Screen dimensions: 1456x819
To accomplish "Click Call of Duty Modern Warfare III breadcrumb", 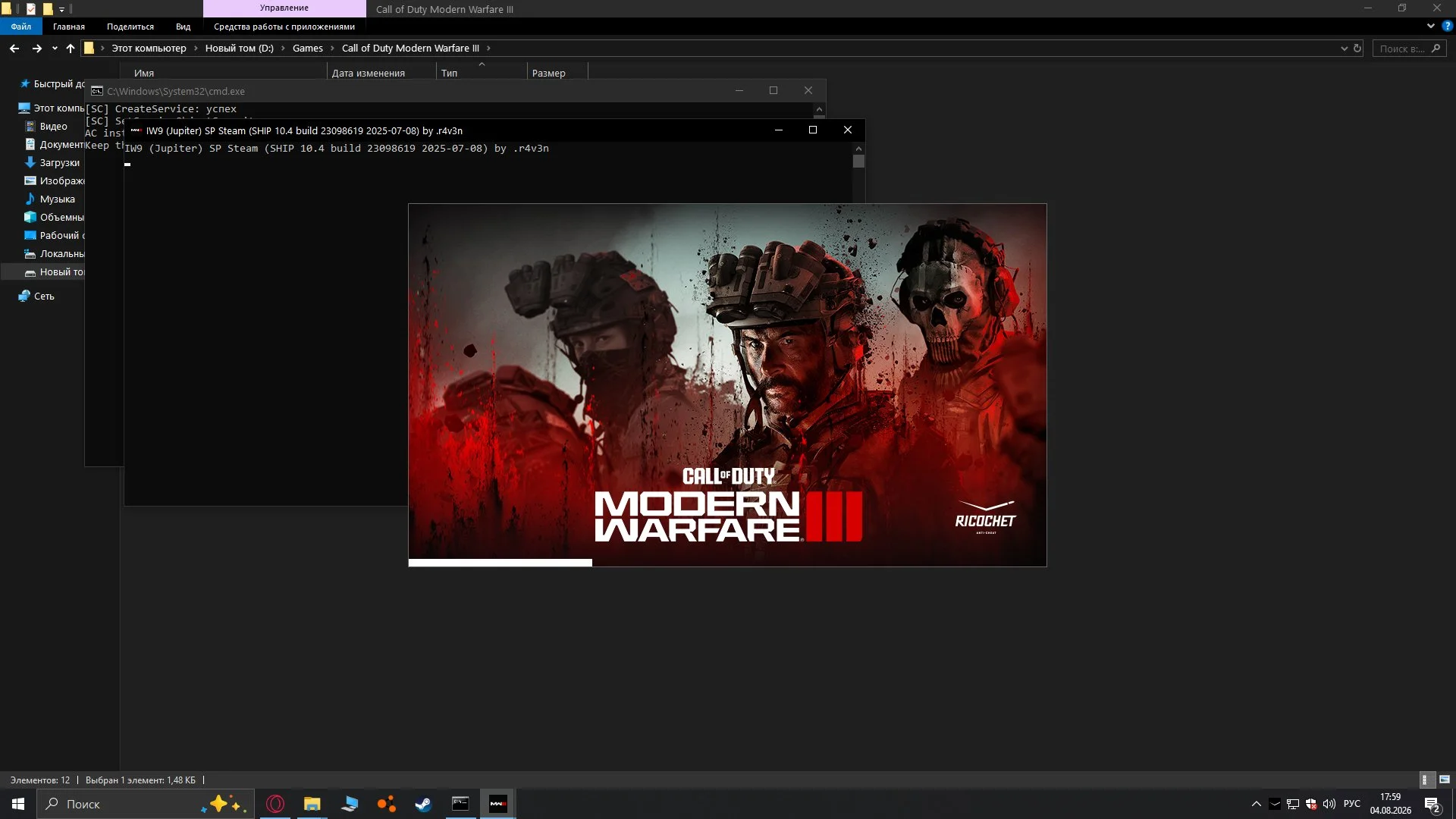I will (x=410, y=48).
